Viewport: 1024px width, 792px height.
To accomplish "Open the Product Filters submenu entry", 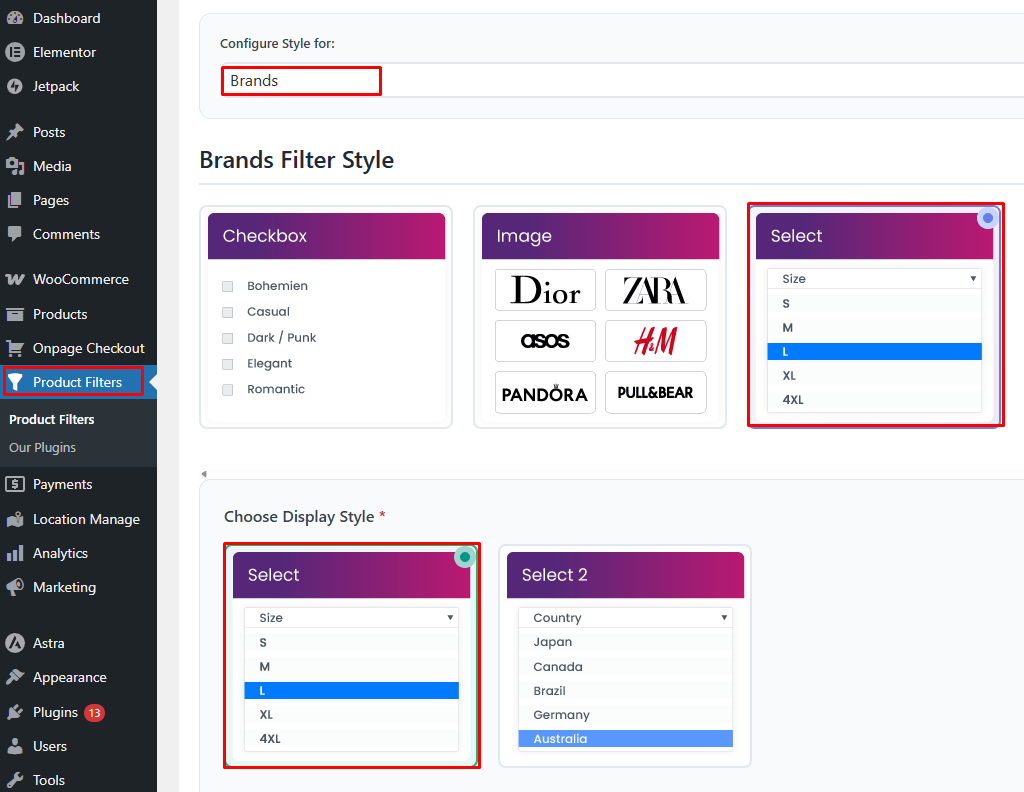I will click(52, 419).
